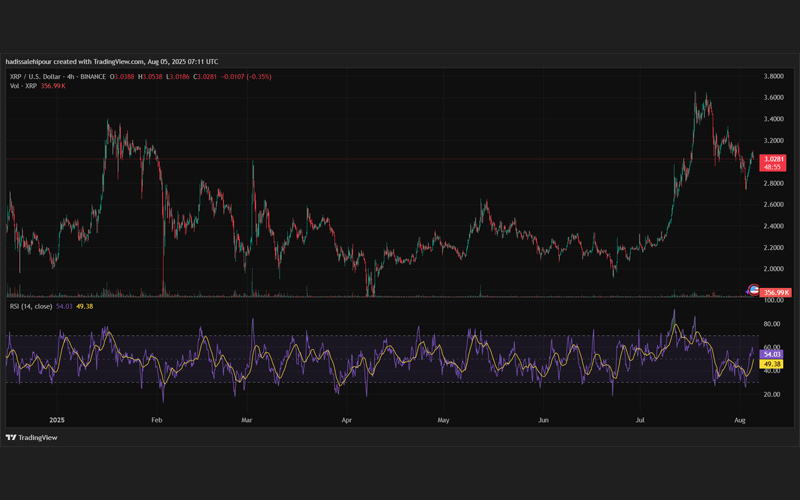Viewport: 800px width, 500px height.
Task: Select the Vol · XRP indicator label
Action: pos(23,86)
